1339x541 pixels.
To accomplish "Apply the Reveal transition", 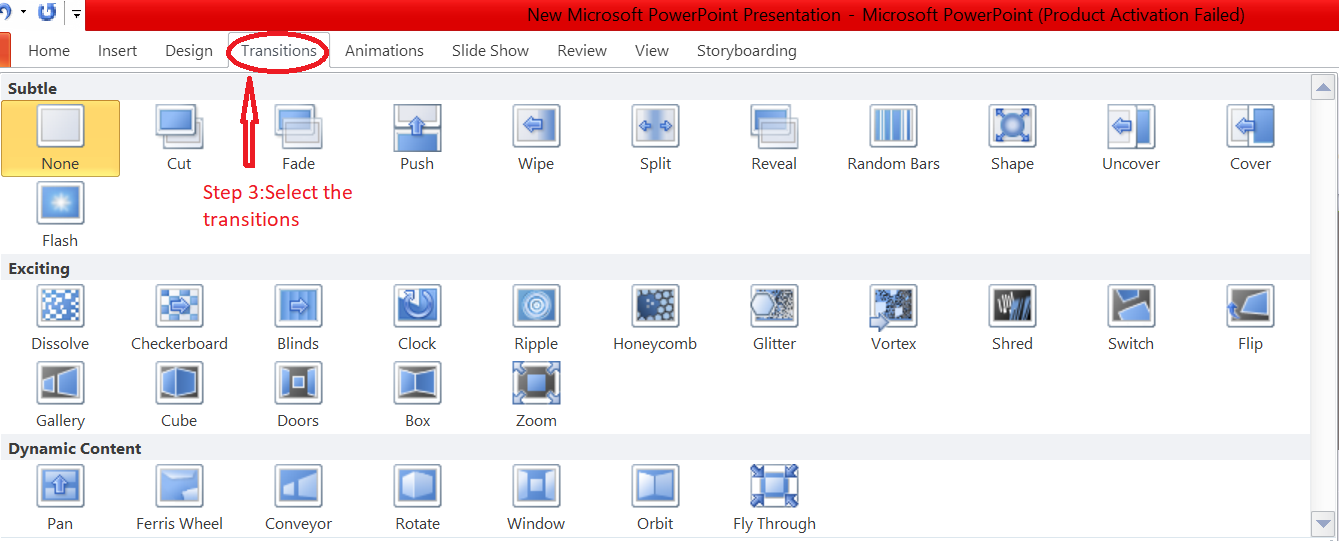I will (774, 138).
